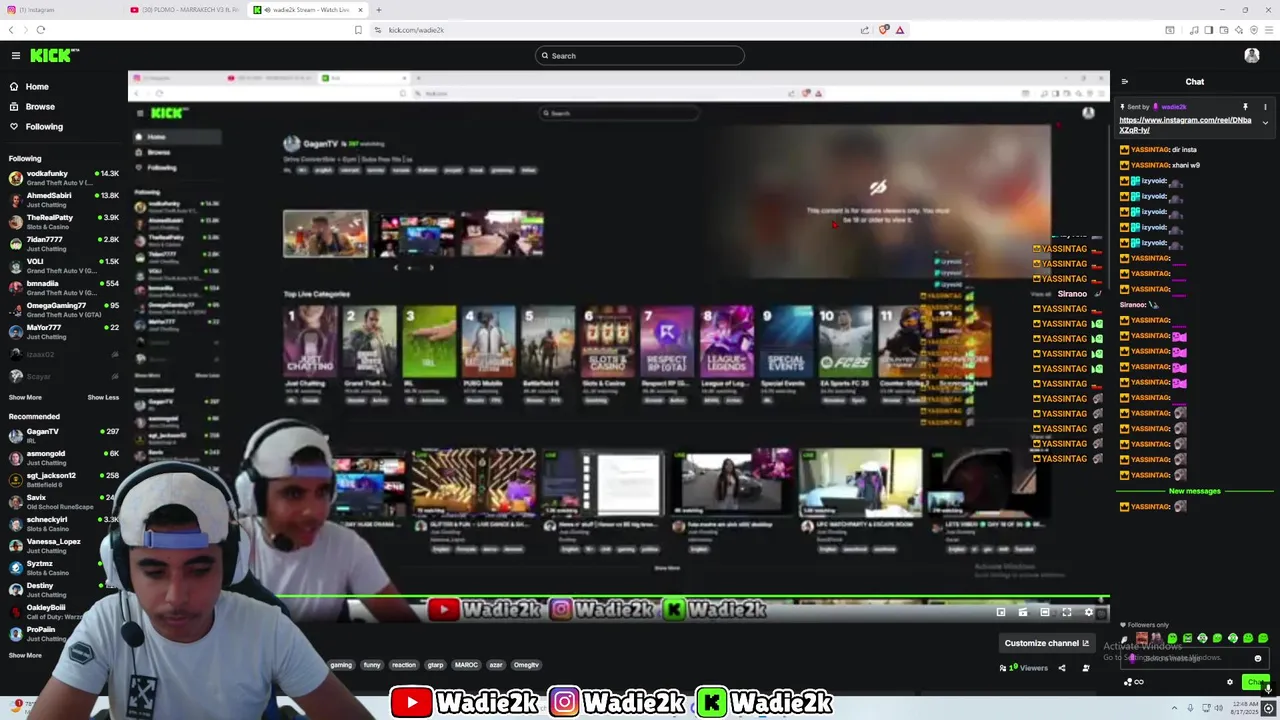The image size is (1280, 720).
Task: Switch to the YouTube PLOMO browser tab
Action: pos(185,10)
